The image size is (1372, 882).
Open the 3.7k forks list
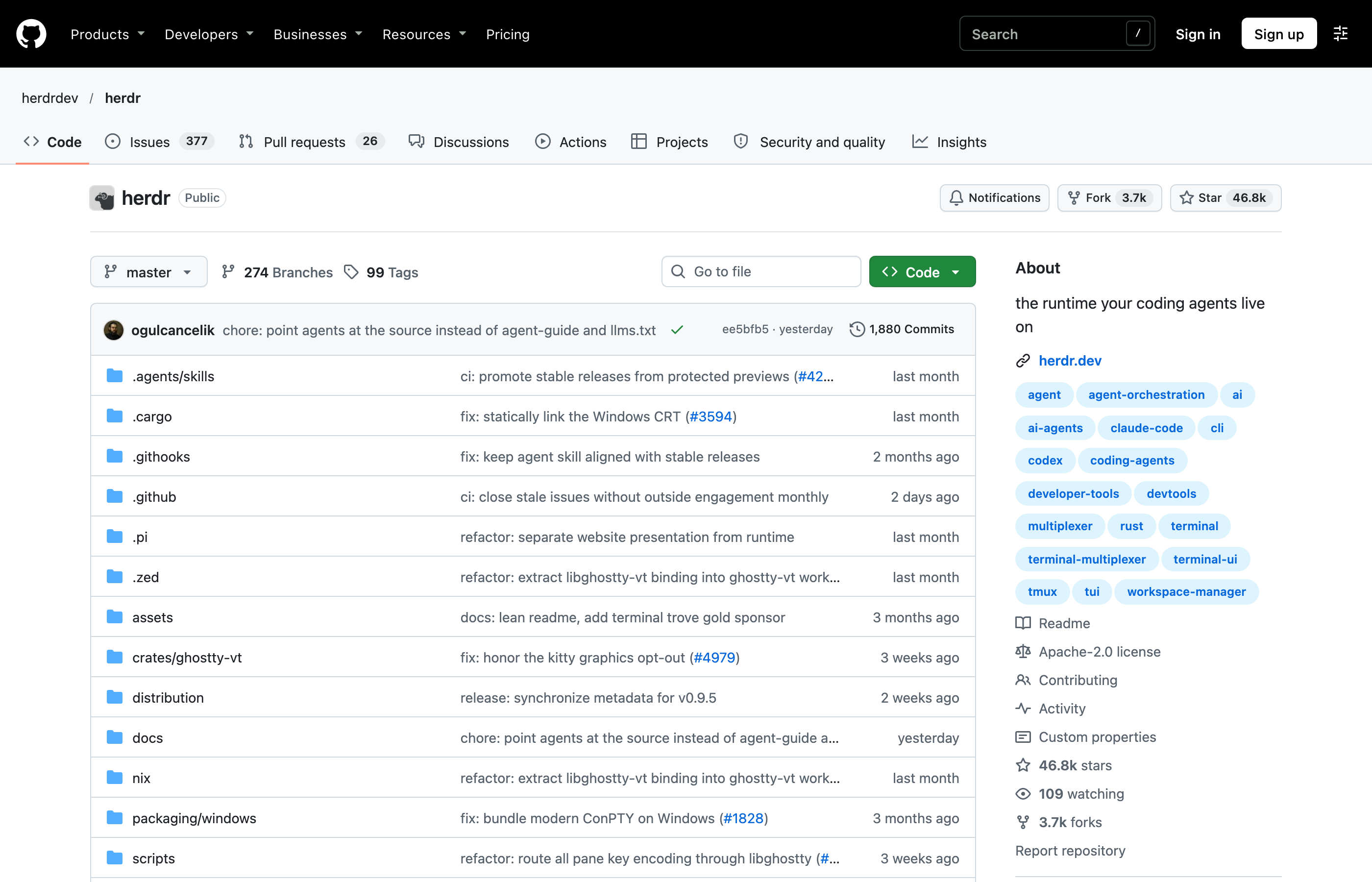[1059, 822]
